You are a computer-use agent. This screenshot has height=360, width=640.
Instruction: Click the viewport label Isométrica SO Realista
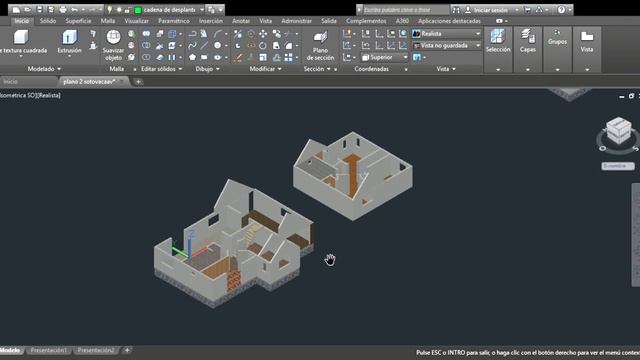point(30,96)
